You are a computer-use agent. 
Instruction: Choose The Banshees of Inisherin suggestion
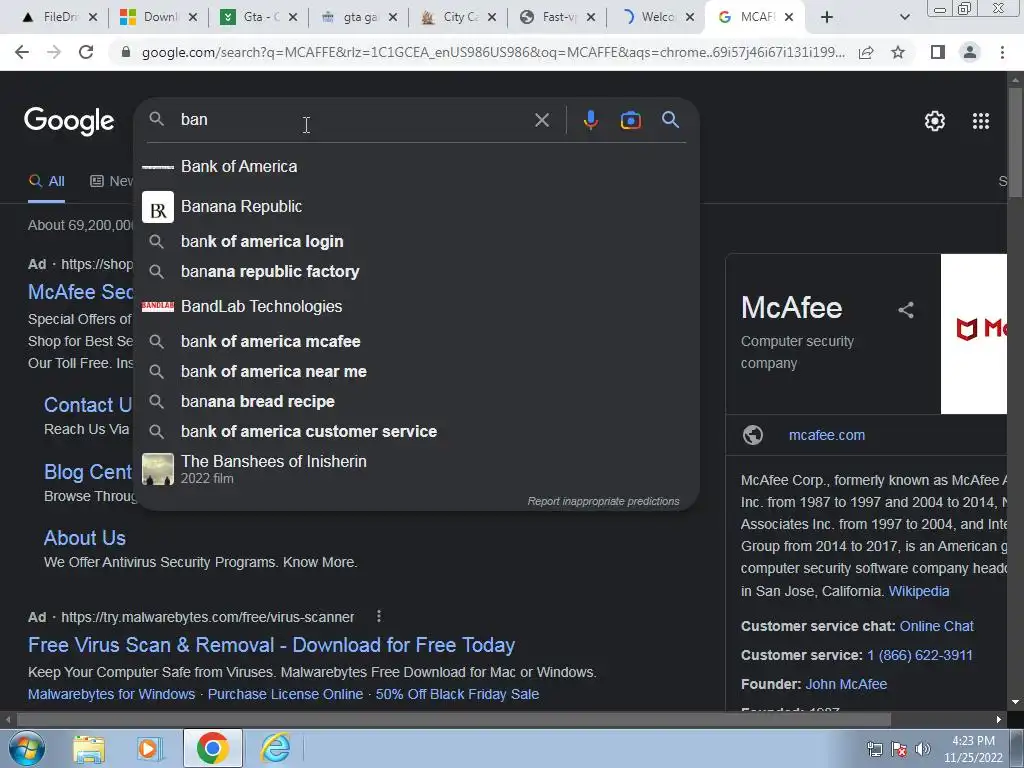(x=416, y=469)
